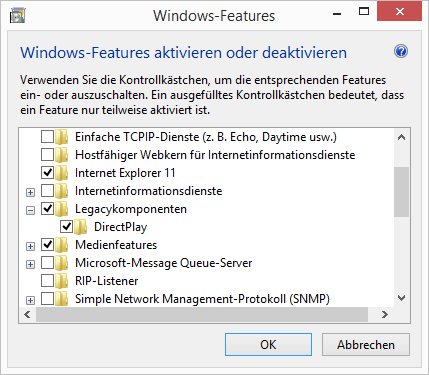Viewport: 429px width, 375px height.
Task: Click the horizontal scrollbar thumb
Action: click(202, 314)
